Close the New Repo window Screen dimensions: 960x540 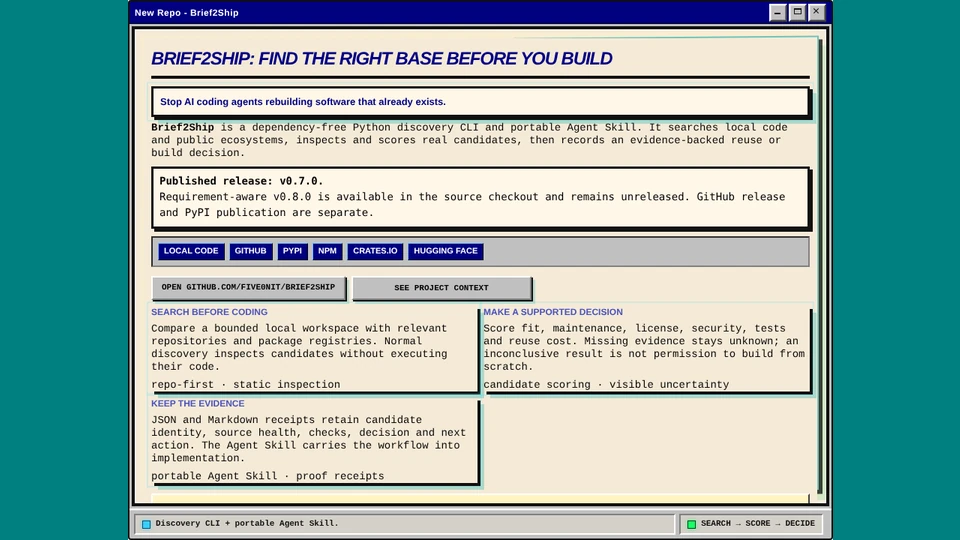click(816, 12)
